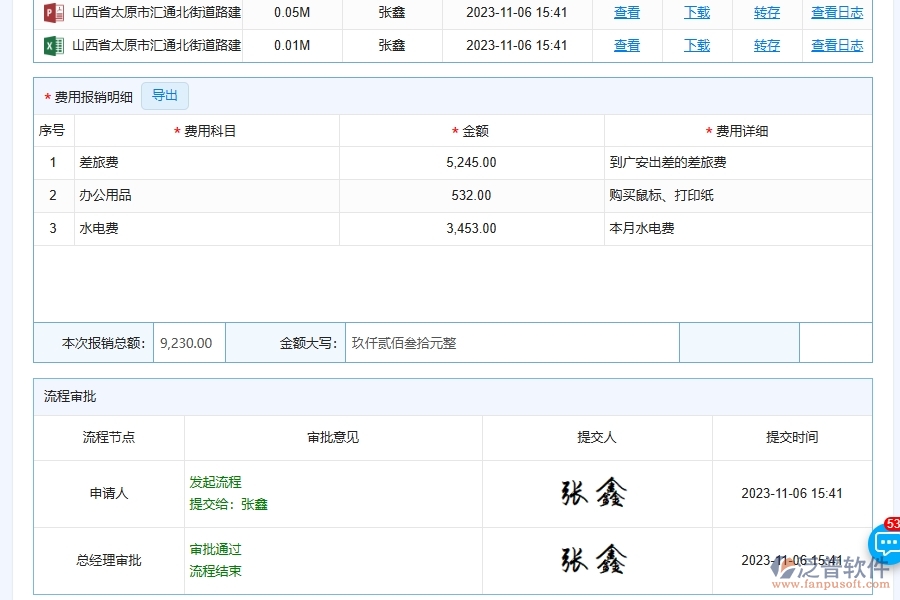Screen dimensions: 900x600
Task: Click the customer service chat bubble icon
Action: pyautogui.click(x=884, y=545)
